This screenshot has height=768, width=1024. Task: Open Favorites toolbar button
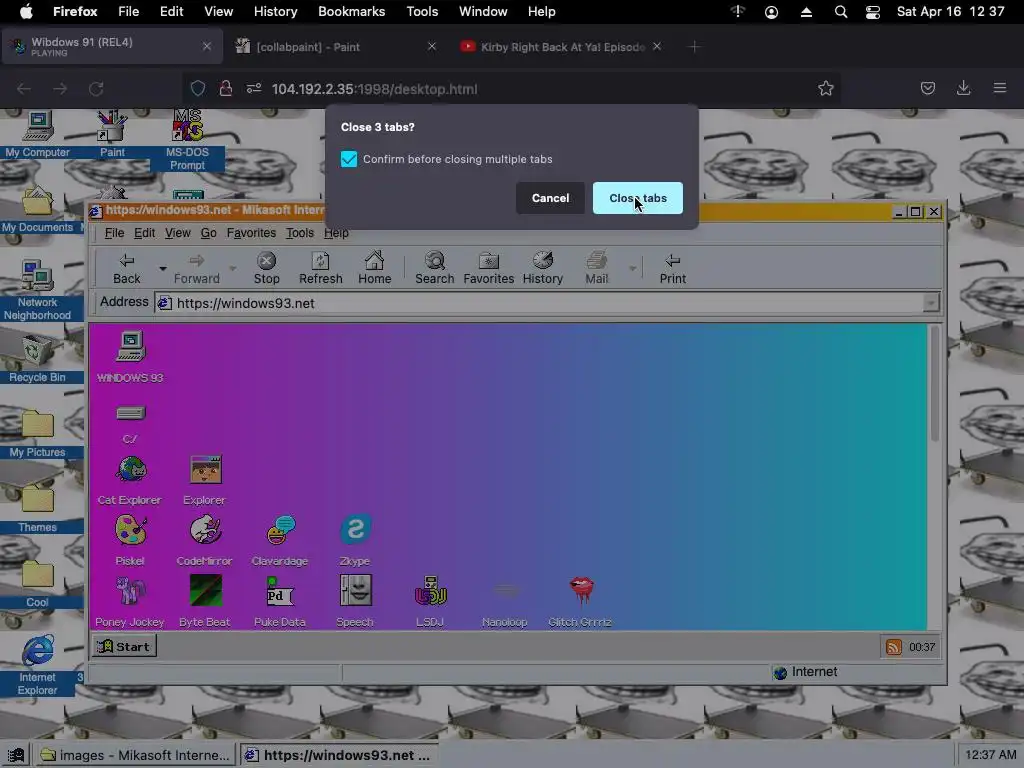[x=488, y=269]
